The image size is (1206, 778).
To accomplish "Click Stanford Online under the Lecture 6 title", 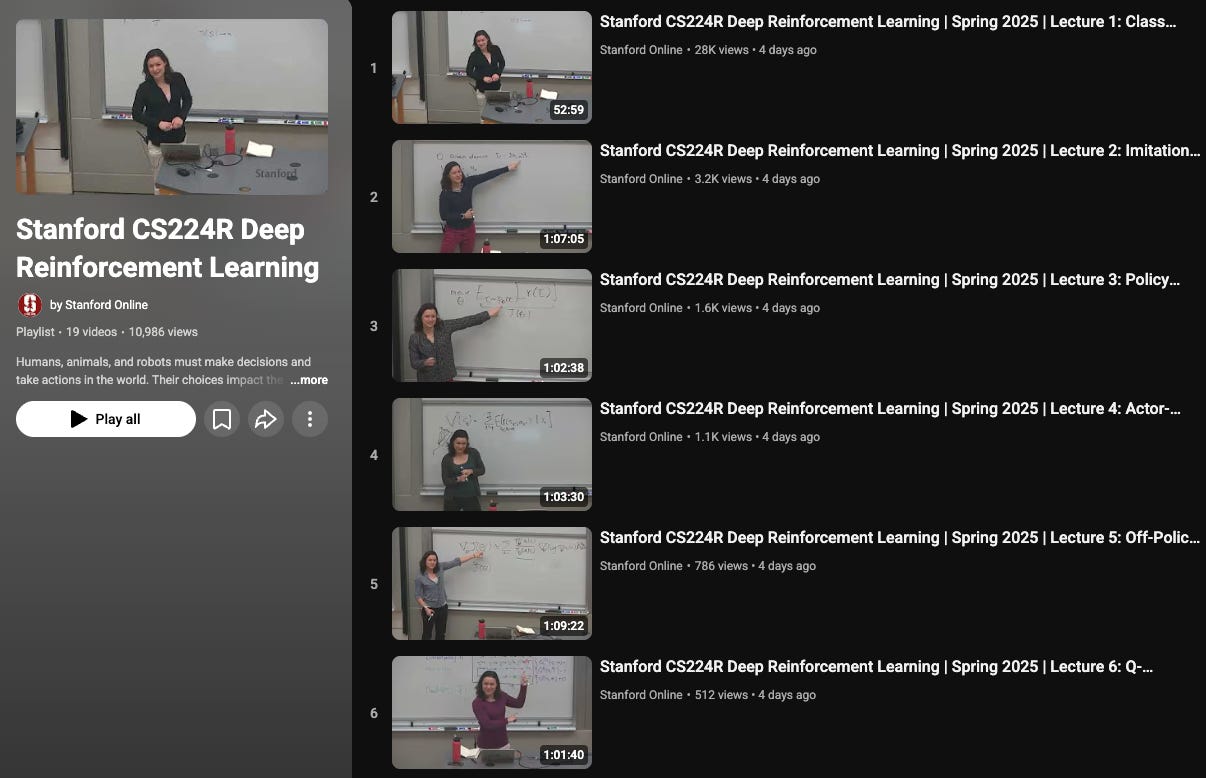I will 641,695.
